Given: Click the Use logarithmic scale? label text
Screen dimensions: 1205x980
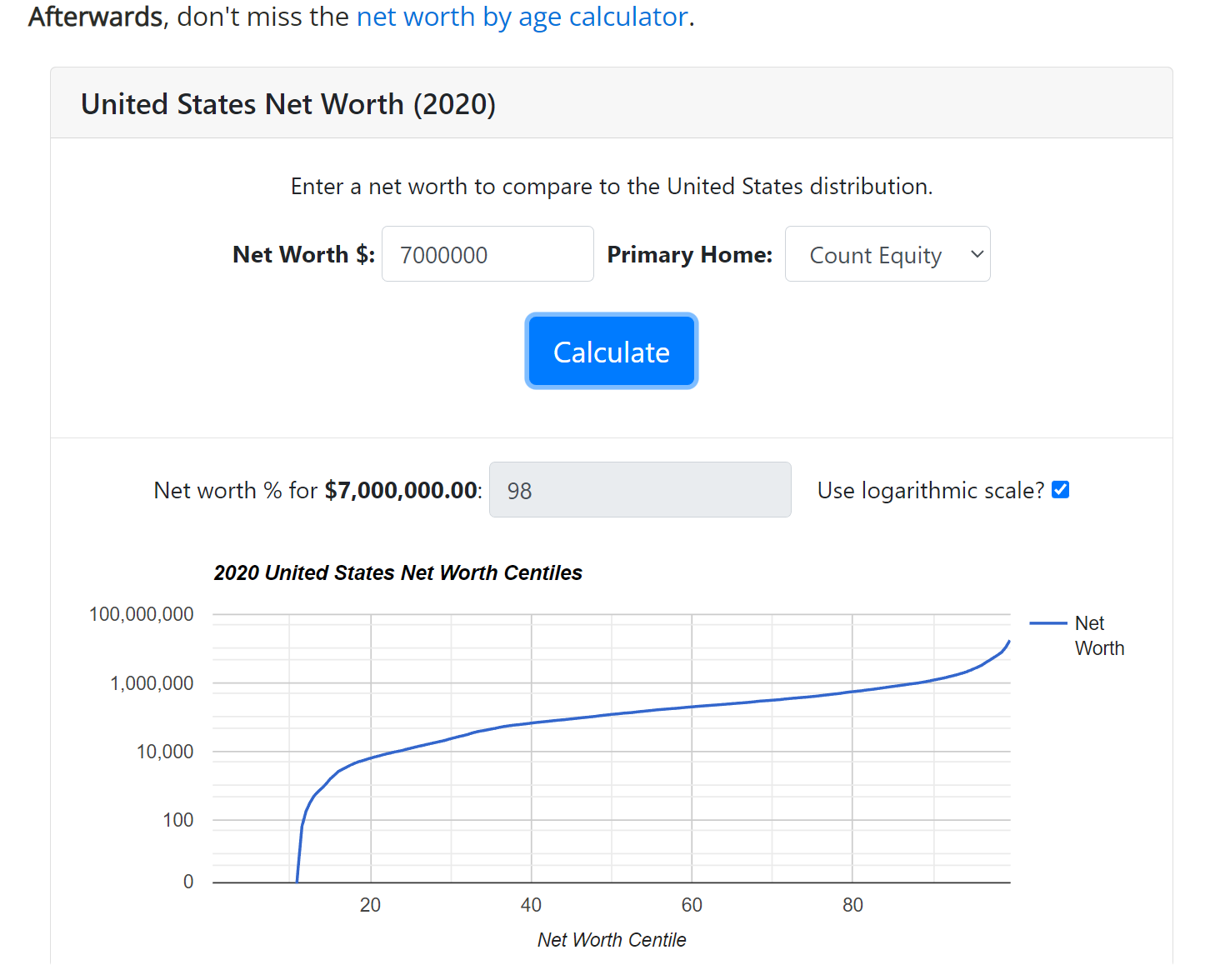Looking at the screenshot, I should click(x=931, y=490).
